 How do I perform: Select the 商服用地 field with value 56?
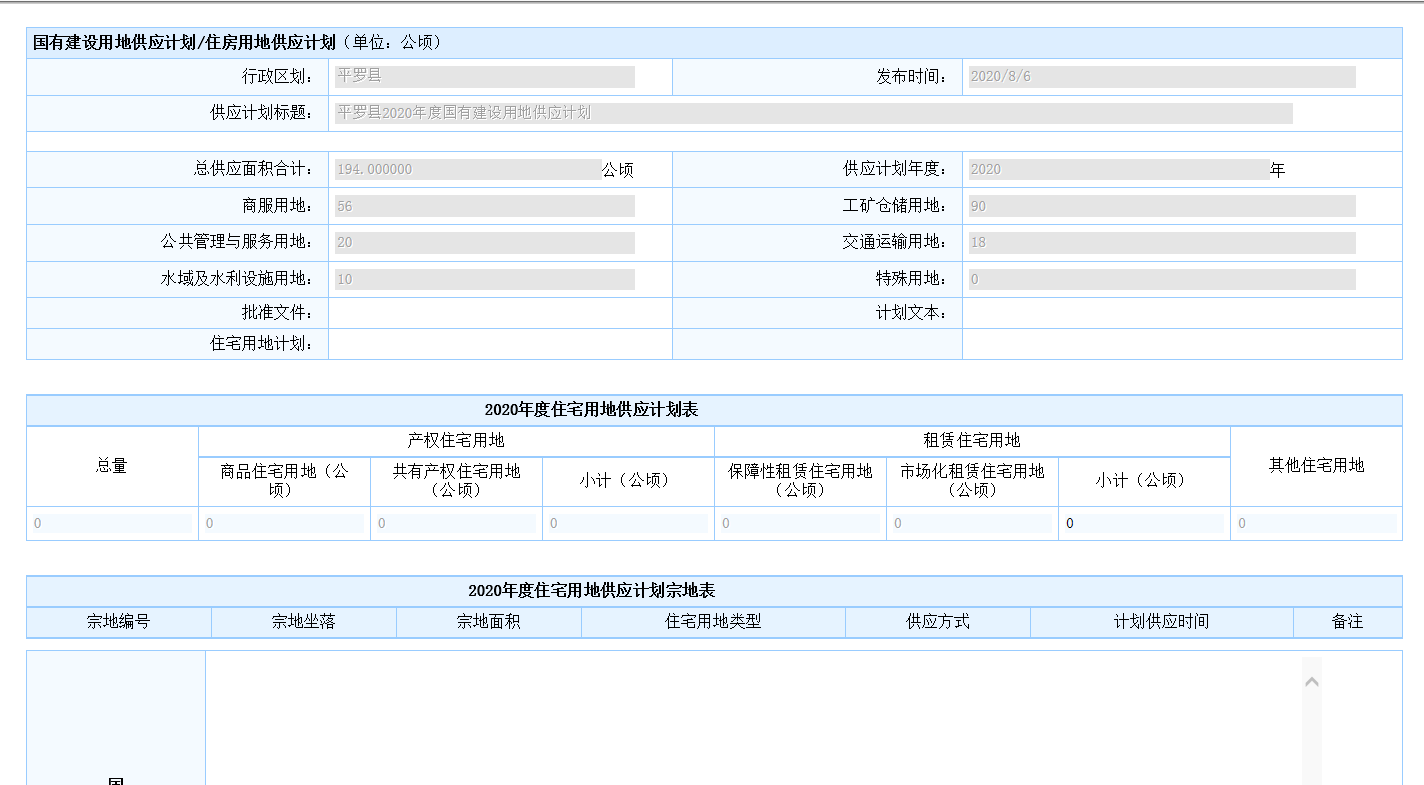[484, 207]
